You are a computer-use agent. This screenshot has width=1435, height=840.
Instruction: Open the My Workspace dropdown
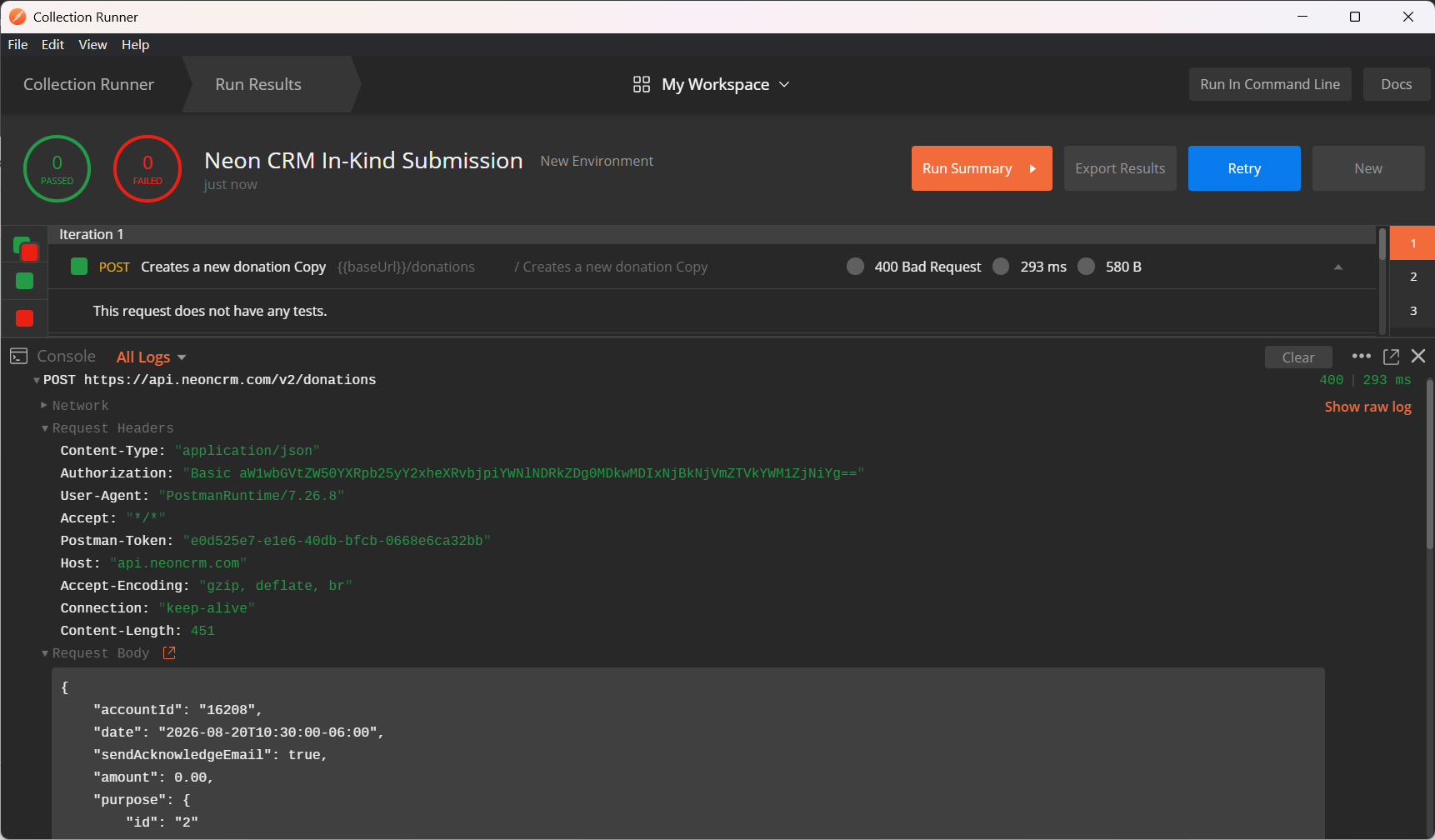click(x=711, y=84)
